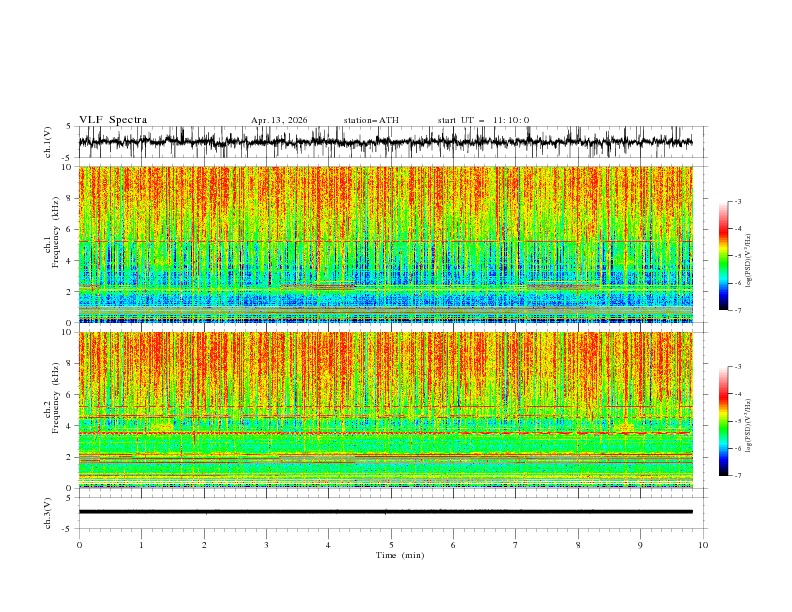Click time axis tick label '7'
The width and height of the screenshot is (792, 612).
[x=516, y=545]
